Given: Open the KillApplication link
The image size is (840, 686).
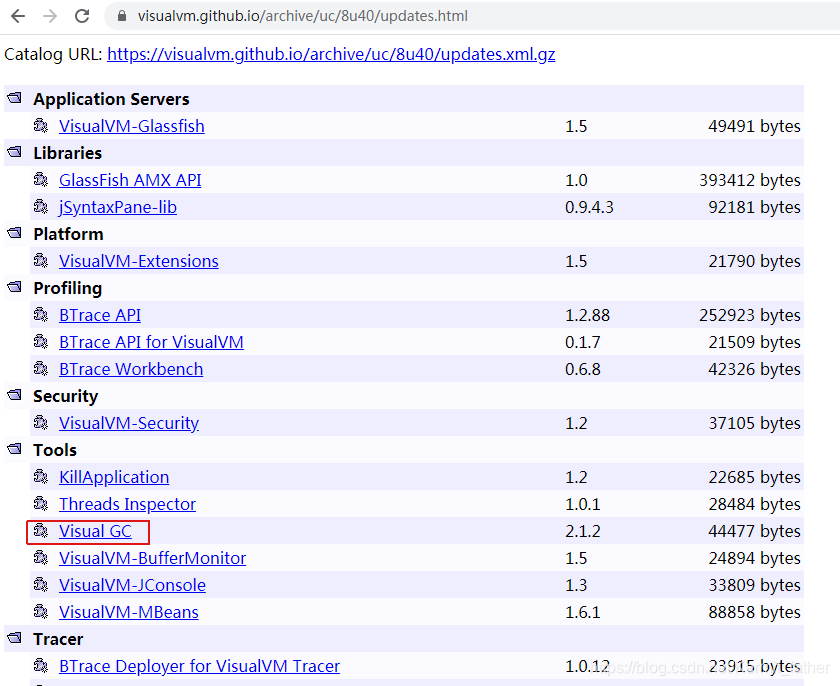Looking at the screenshot, I should click(114, 477).
